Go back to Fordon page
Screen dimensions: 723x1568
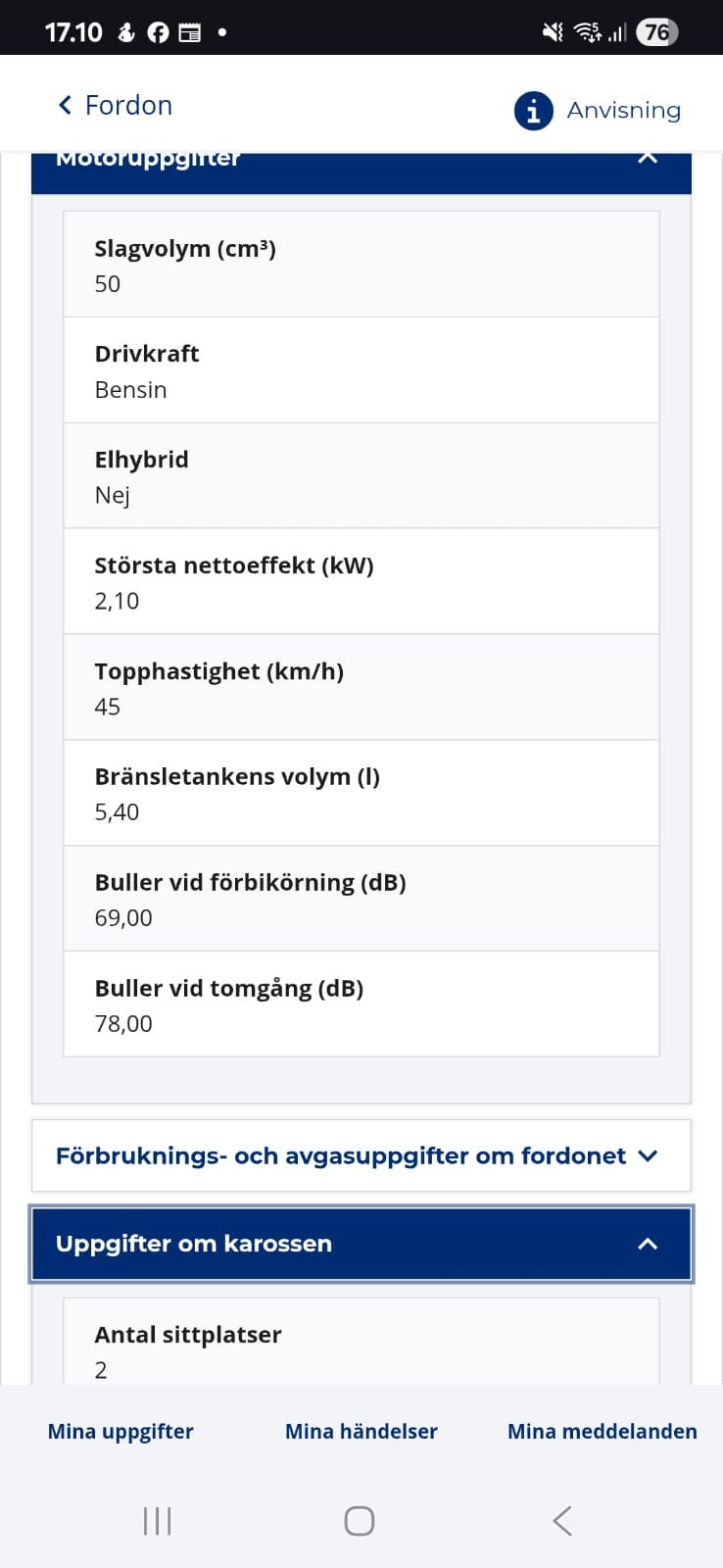(128, 105)
